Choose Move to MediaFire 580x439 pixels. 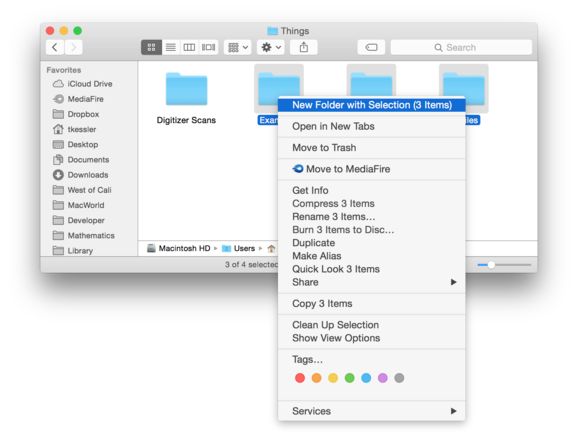coord(371,169)
